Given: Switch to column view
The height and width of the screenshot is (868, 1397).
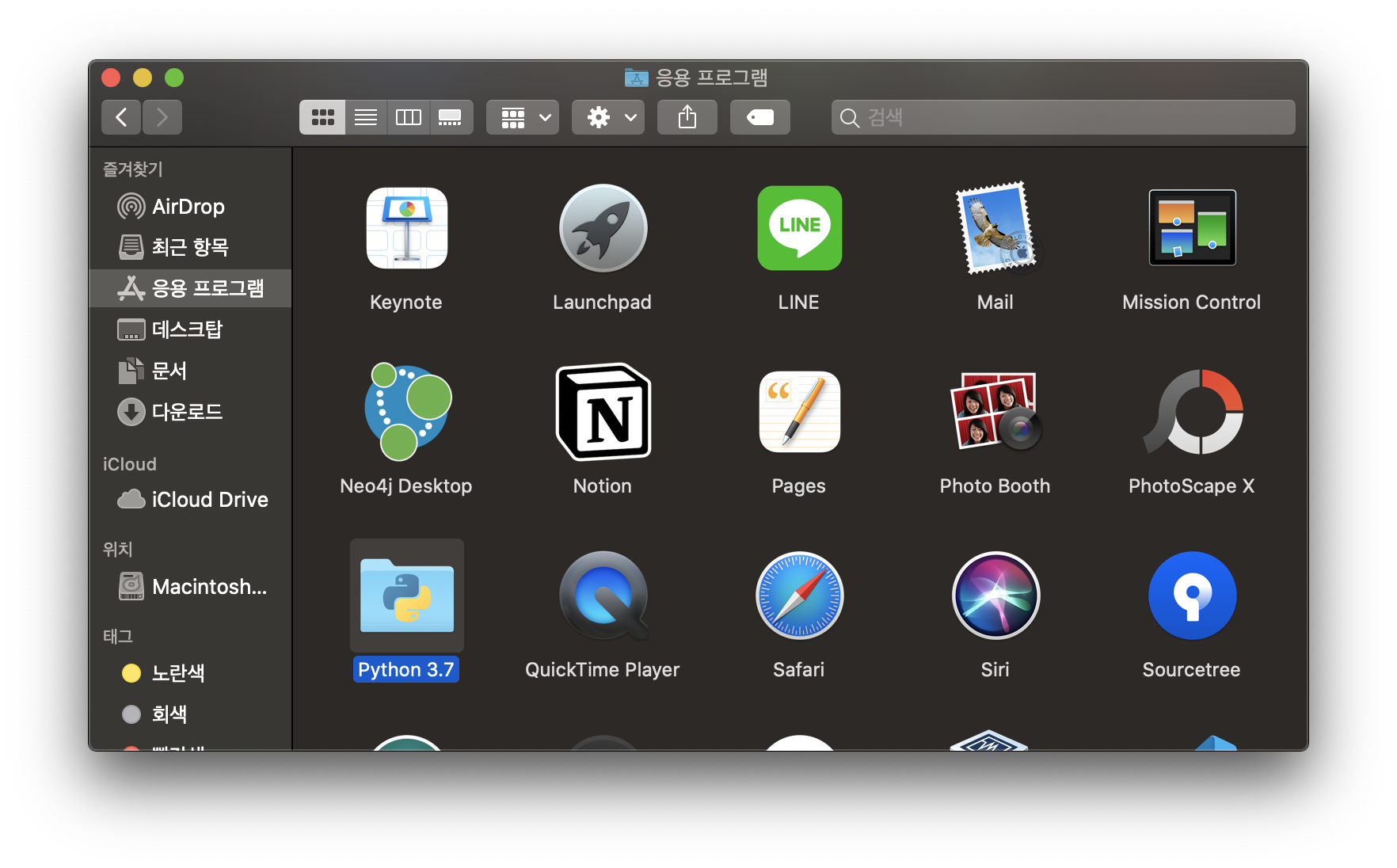Looking at the screenshot, I should pos(409,117).
